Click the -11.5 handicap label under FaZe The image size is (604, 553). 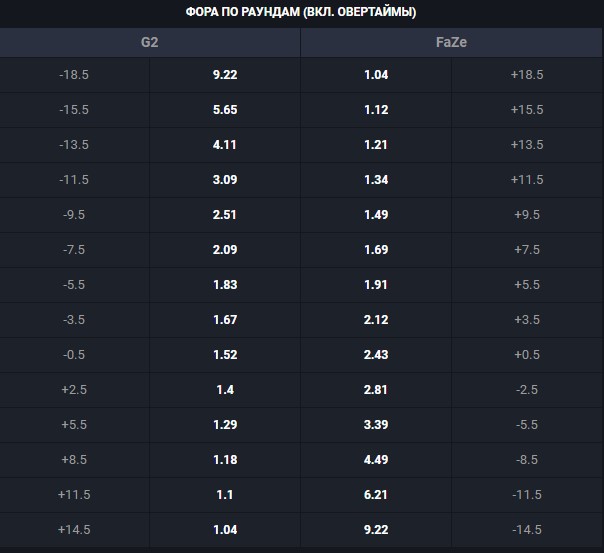click(527, 495)
